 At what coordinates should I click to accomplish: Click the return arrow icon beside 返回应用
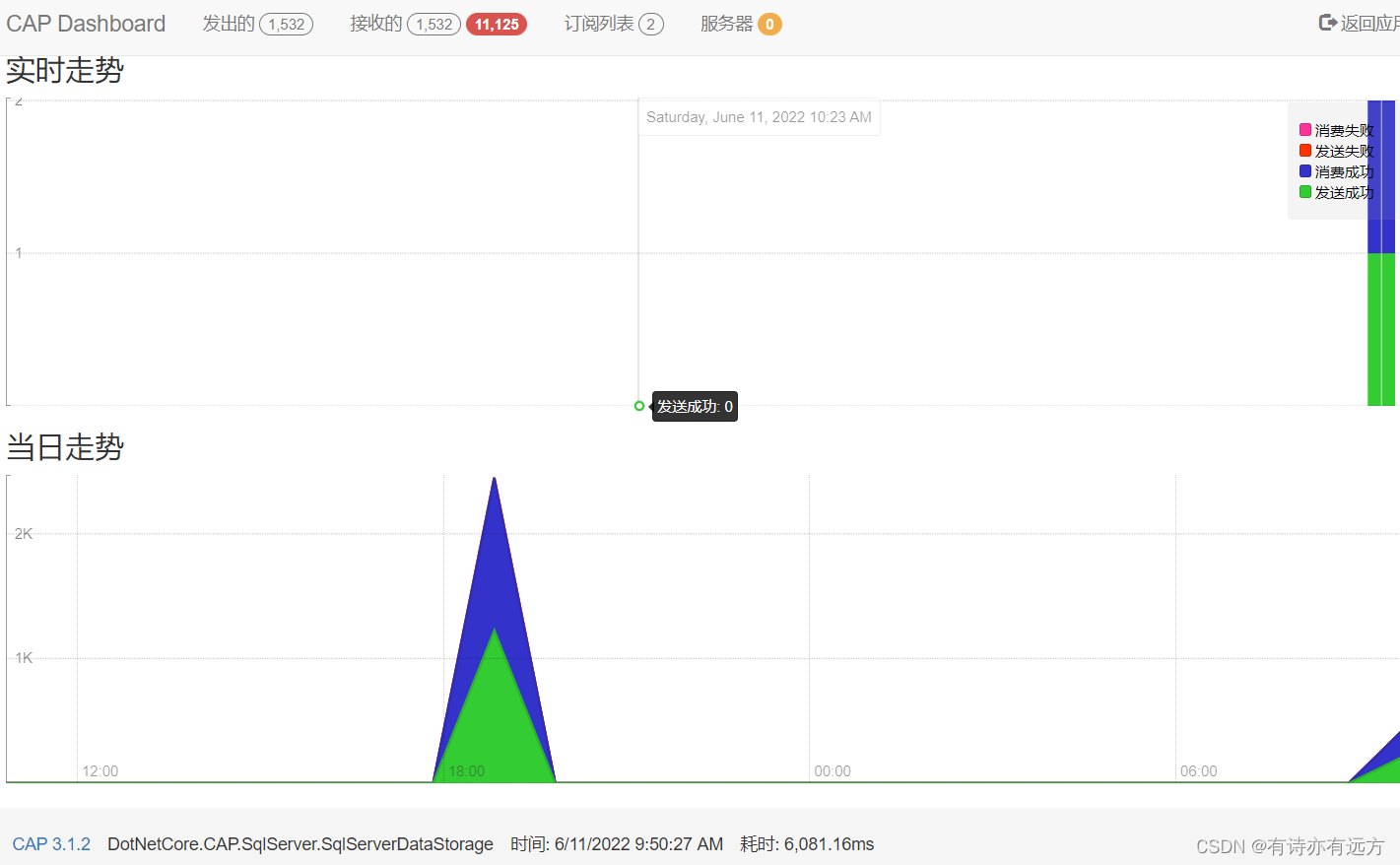[1327, 23]
